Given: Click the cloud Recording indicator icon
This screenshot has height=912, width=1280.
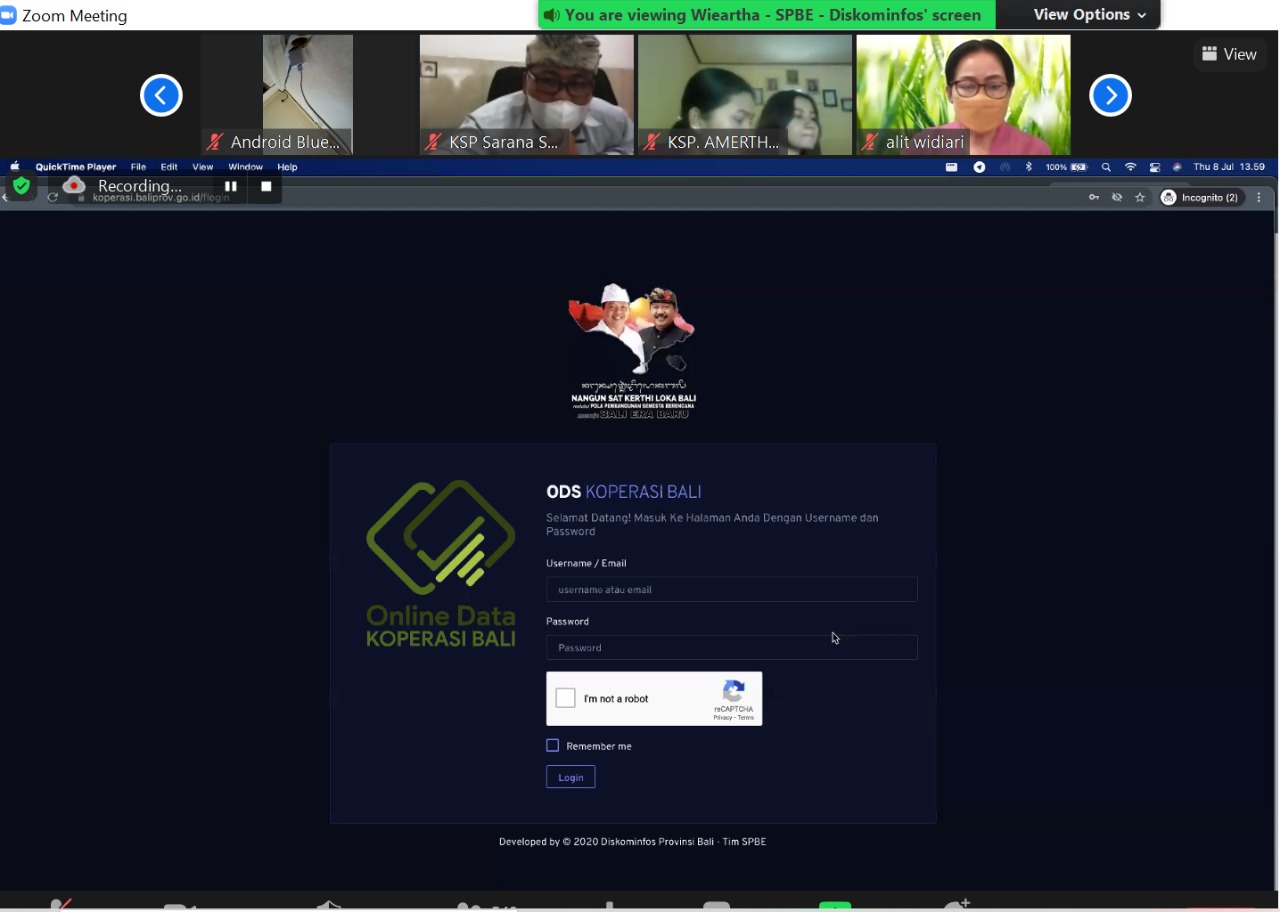Looking at the screenshot, I should [x=73, y=185].
